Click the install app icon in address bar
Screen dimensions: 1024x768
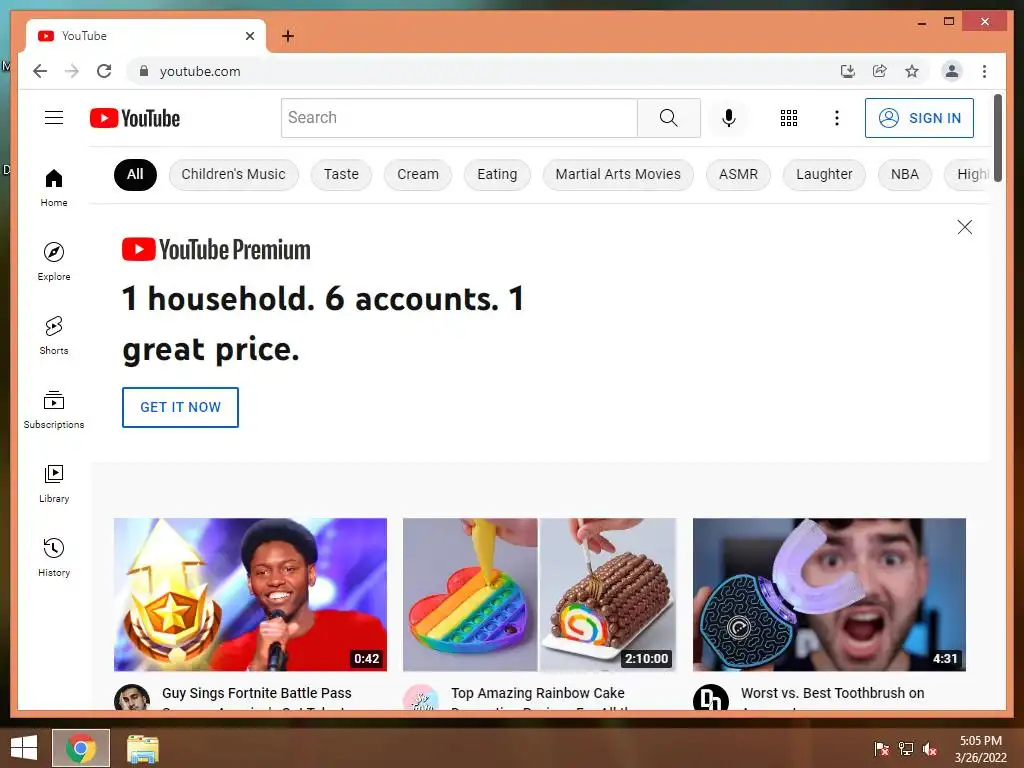pyautogui.click(x=848, y=71)
